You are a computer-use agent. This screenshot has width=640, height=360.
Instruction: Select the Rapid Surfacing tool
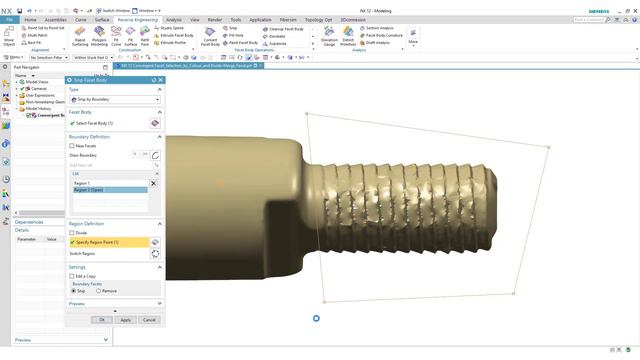point(80,36)
